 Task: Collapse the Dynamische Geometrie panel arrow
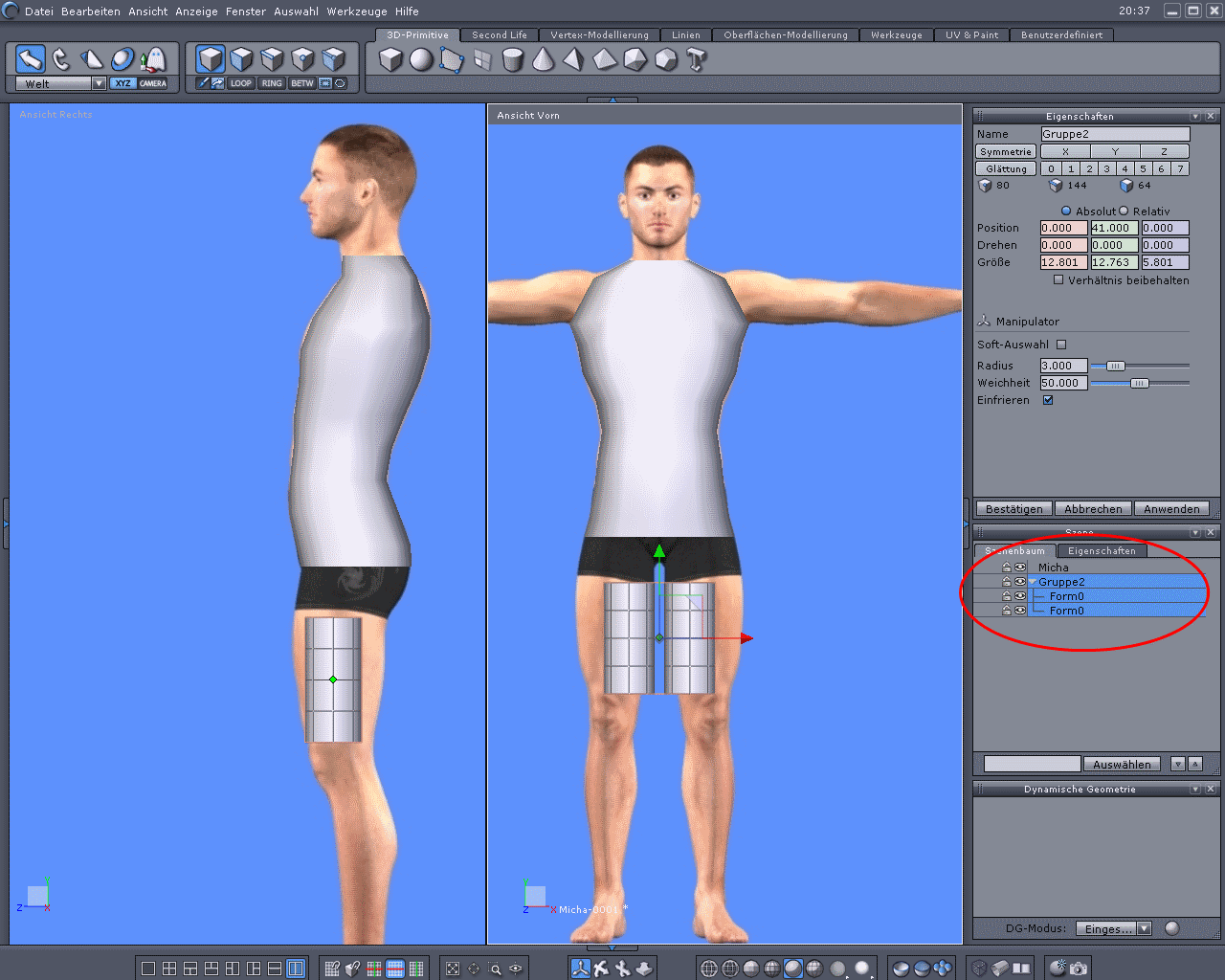point(1195,789)
